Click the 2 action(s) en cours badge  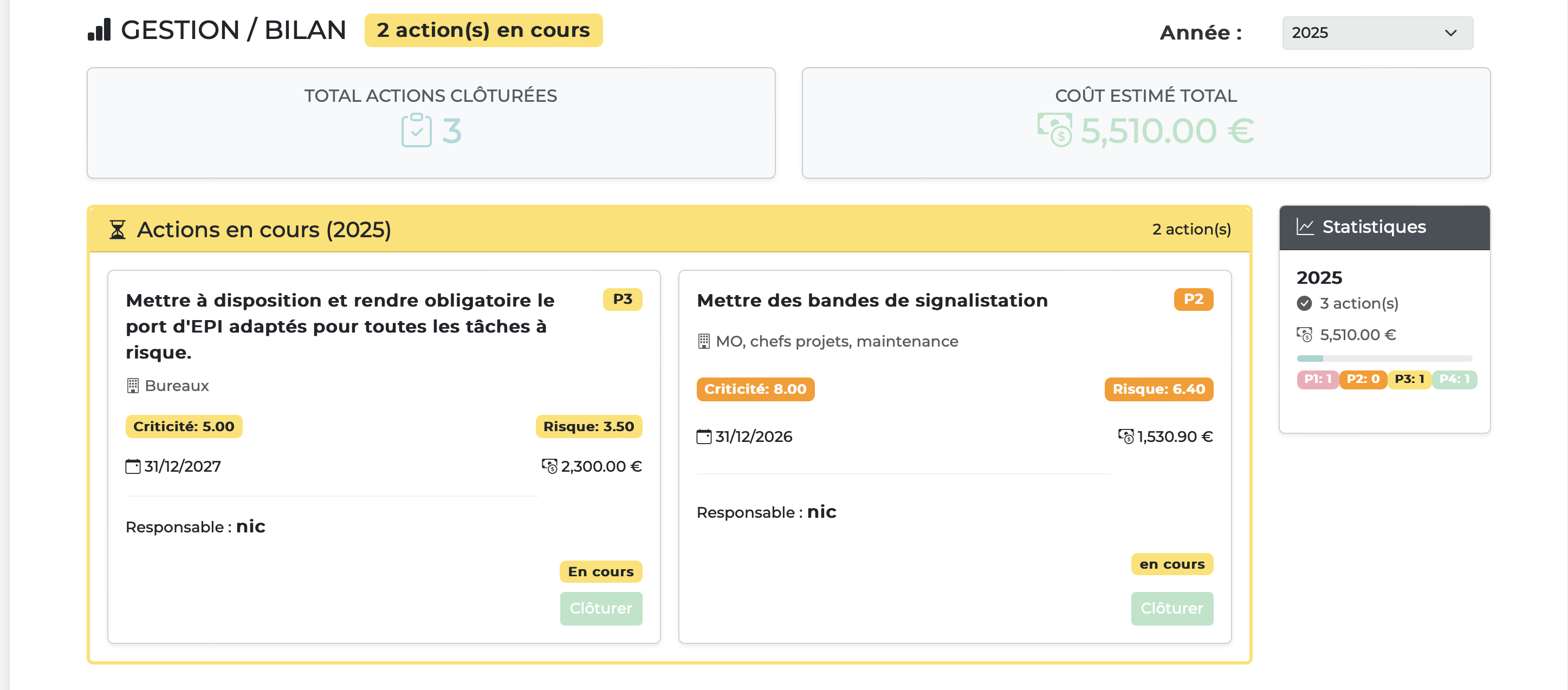[483, 30]
